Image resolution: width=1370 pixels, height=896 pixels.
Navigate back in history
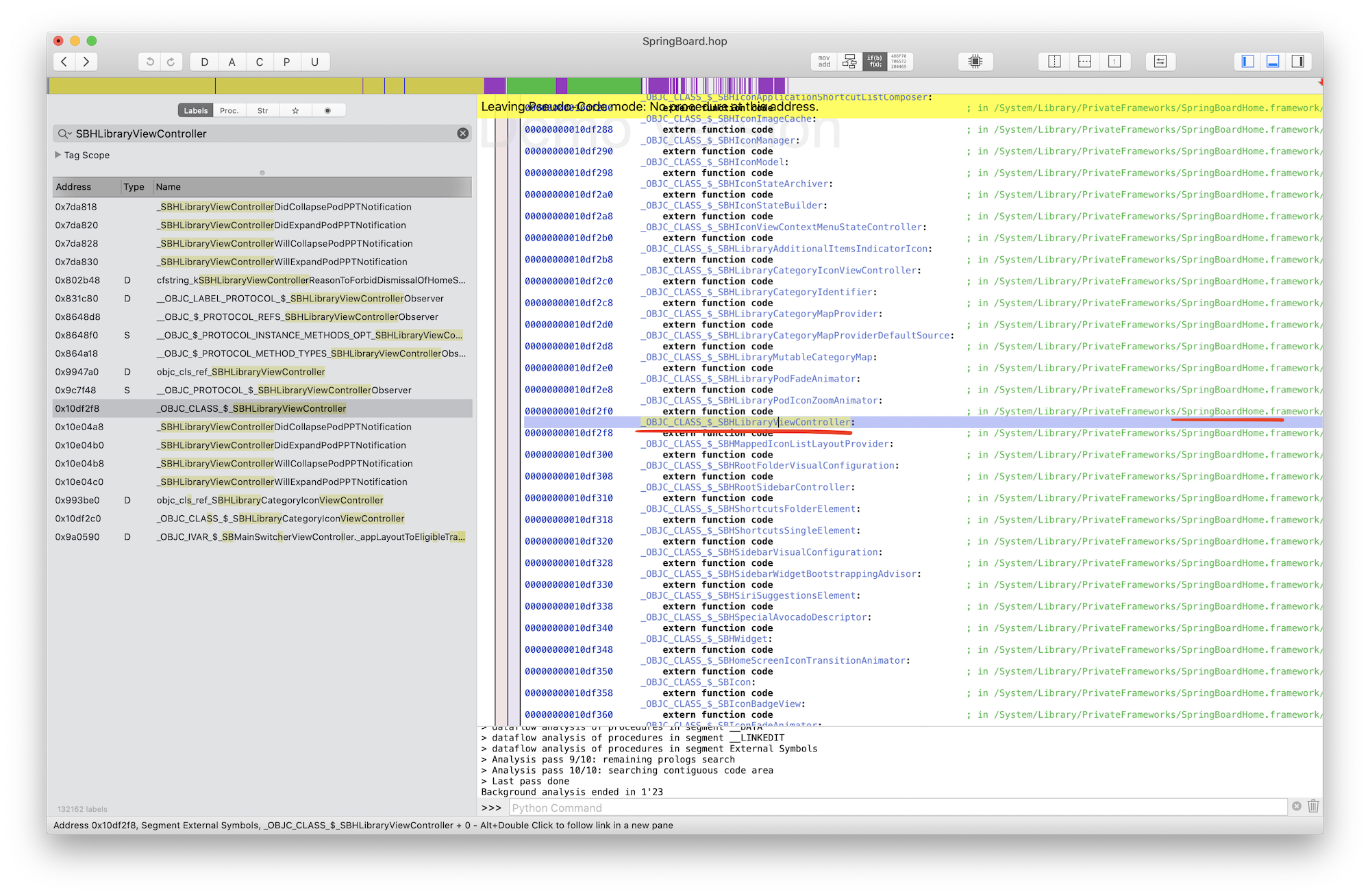tap(64, 62)
